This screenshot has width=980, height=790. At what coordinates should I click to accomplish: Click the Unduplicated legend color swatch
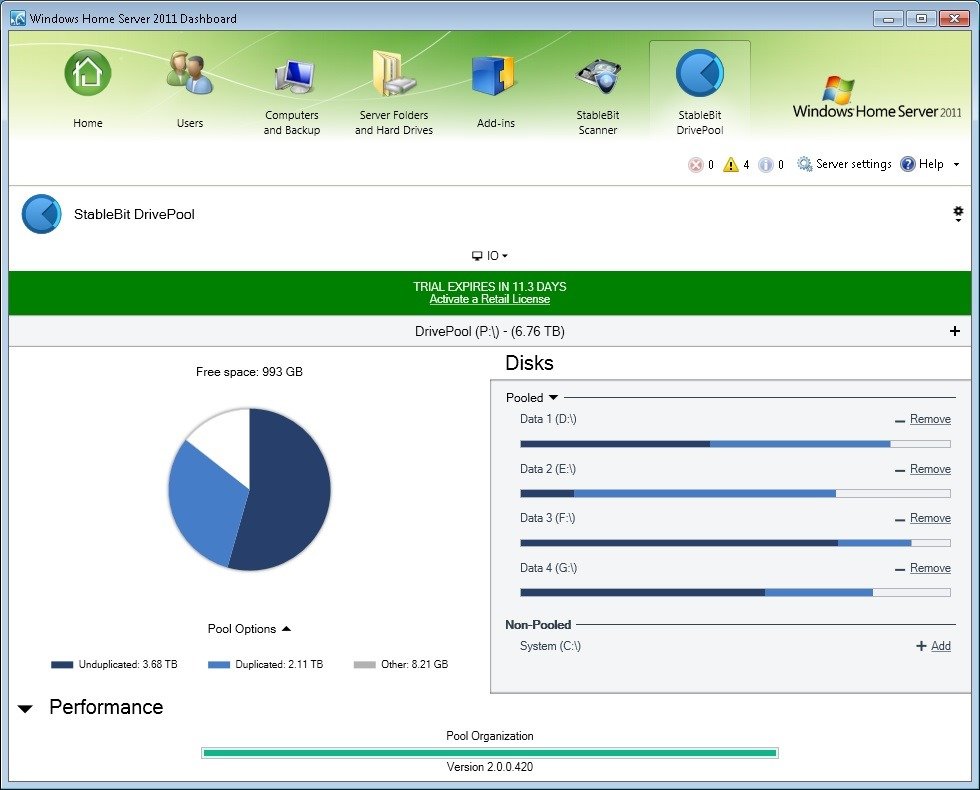click(x=62, y=665)
